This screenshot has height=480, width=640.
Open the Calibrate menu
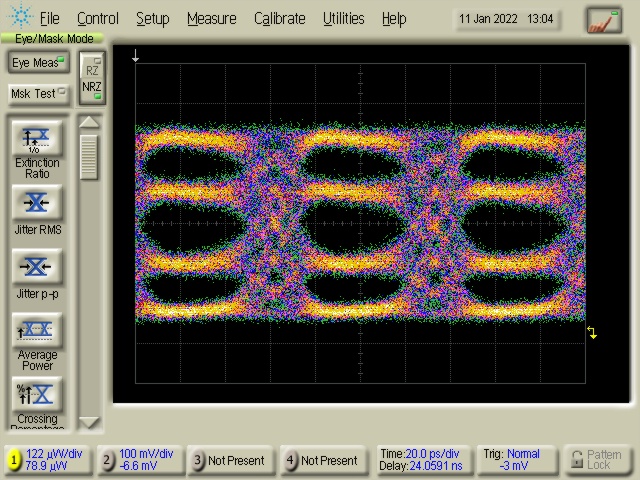[280, 18]
